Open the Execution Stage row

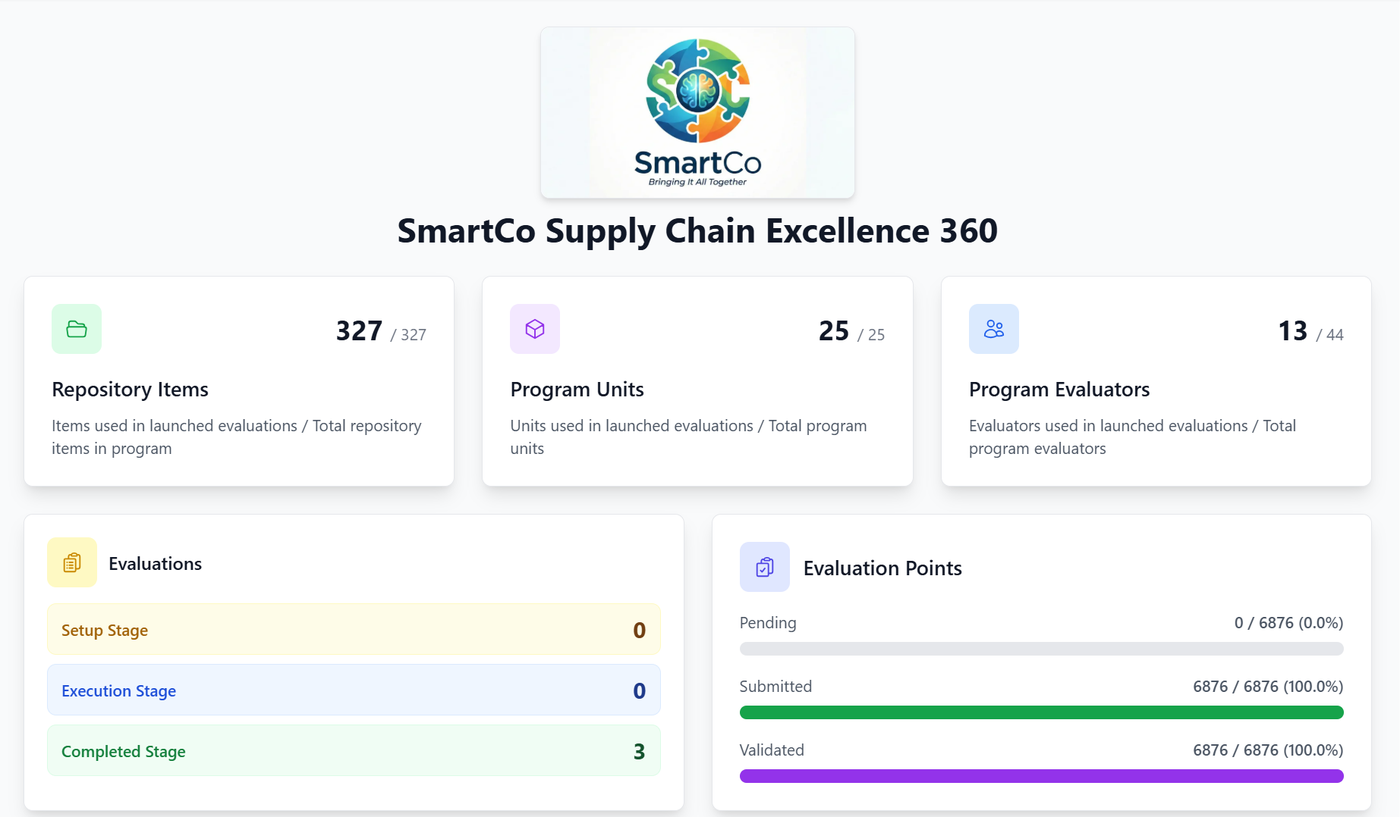tap(354, 690)
